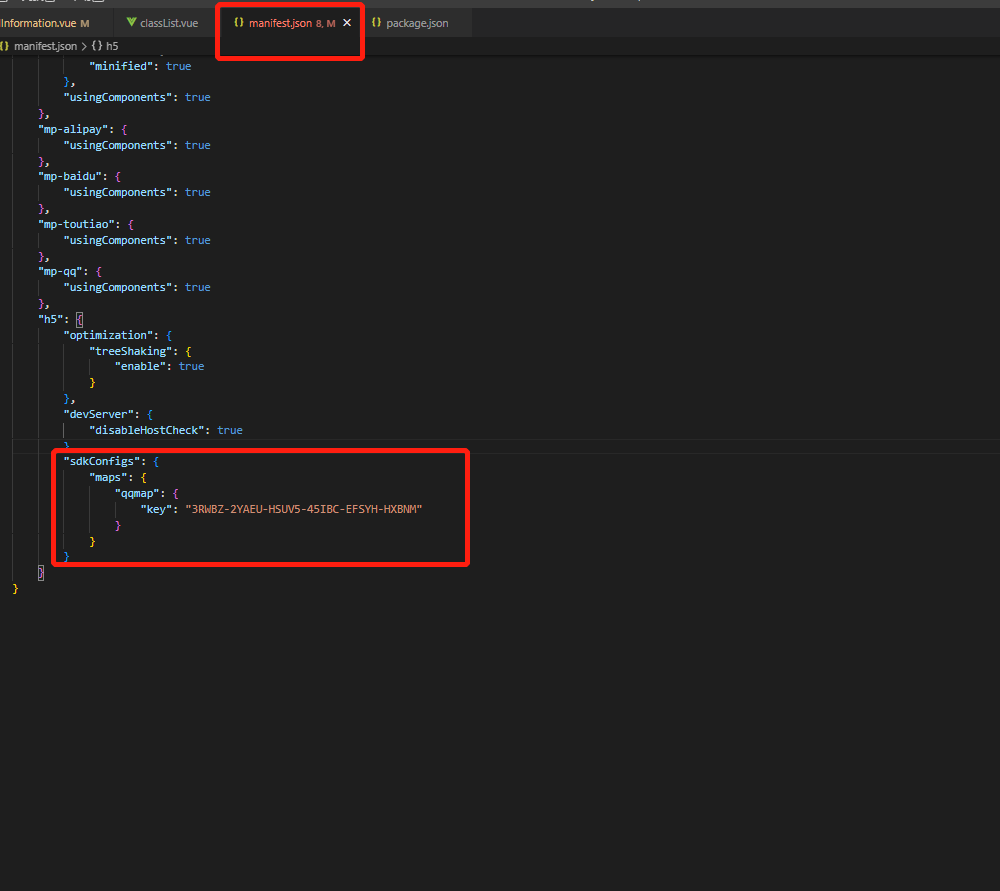Click the JSON braces icon on manifest.json tab
The width and height of the screenshot is (1000, 891).
(239, 22)
